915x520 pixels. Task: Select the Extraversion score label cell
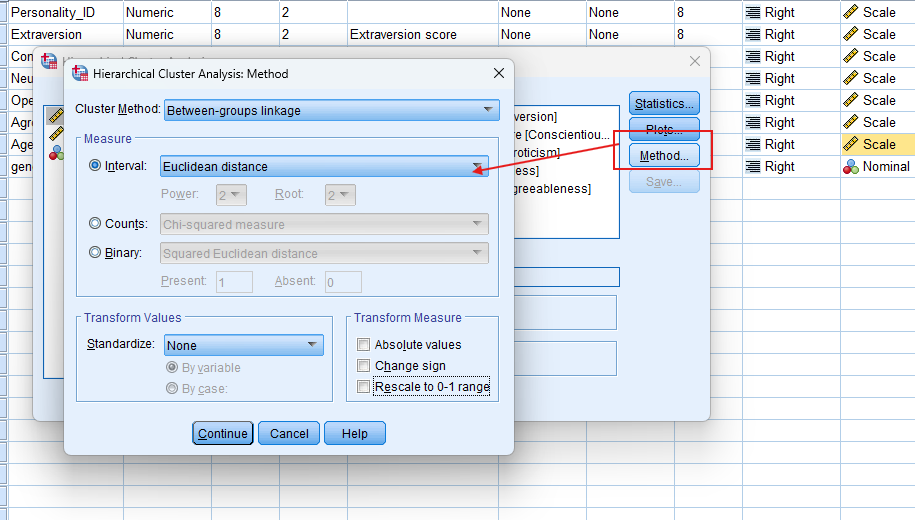point(421,35)
